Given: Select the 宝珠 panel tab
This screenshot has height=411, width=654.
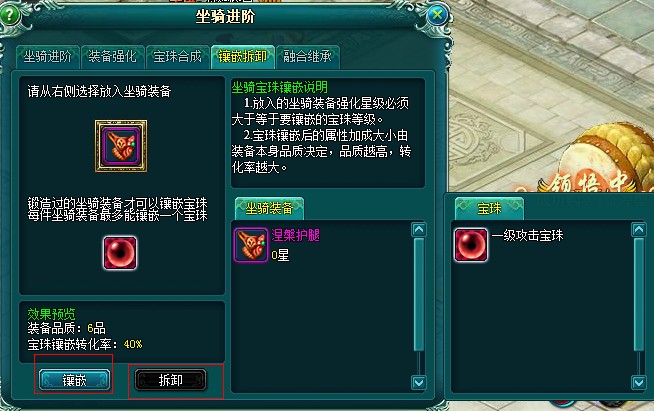Looking at the screenshot, I should pos(489,208).
